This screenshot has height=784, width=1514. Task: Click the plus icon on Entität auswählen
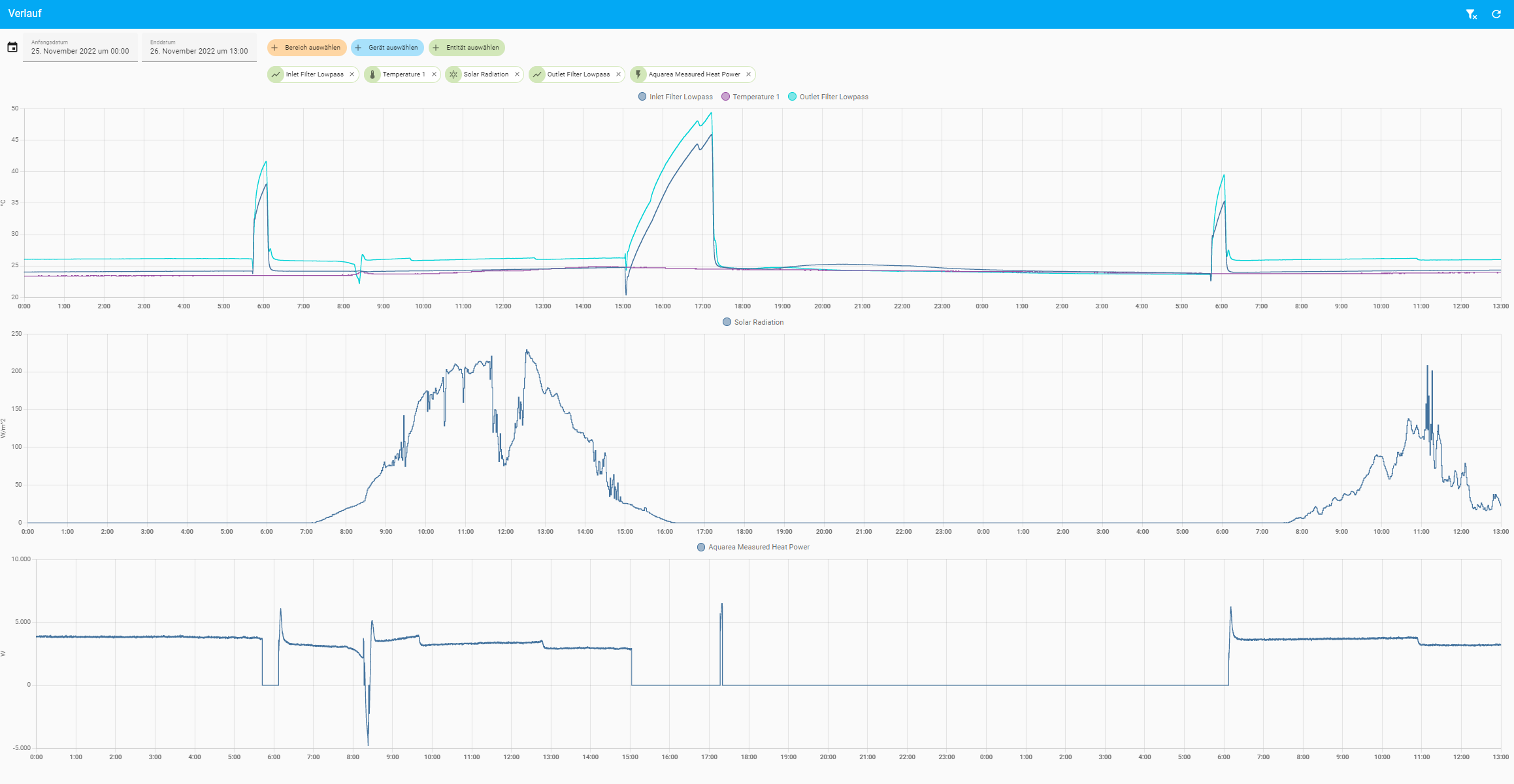pyautogui.click(x=436, y=48)
